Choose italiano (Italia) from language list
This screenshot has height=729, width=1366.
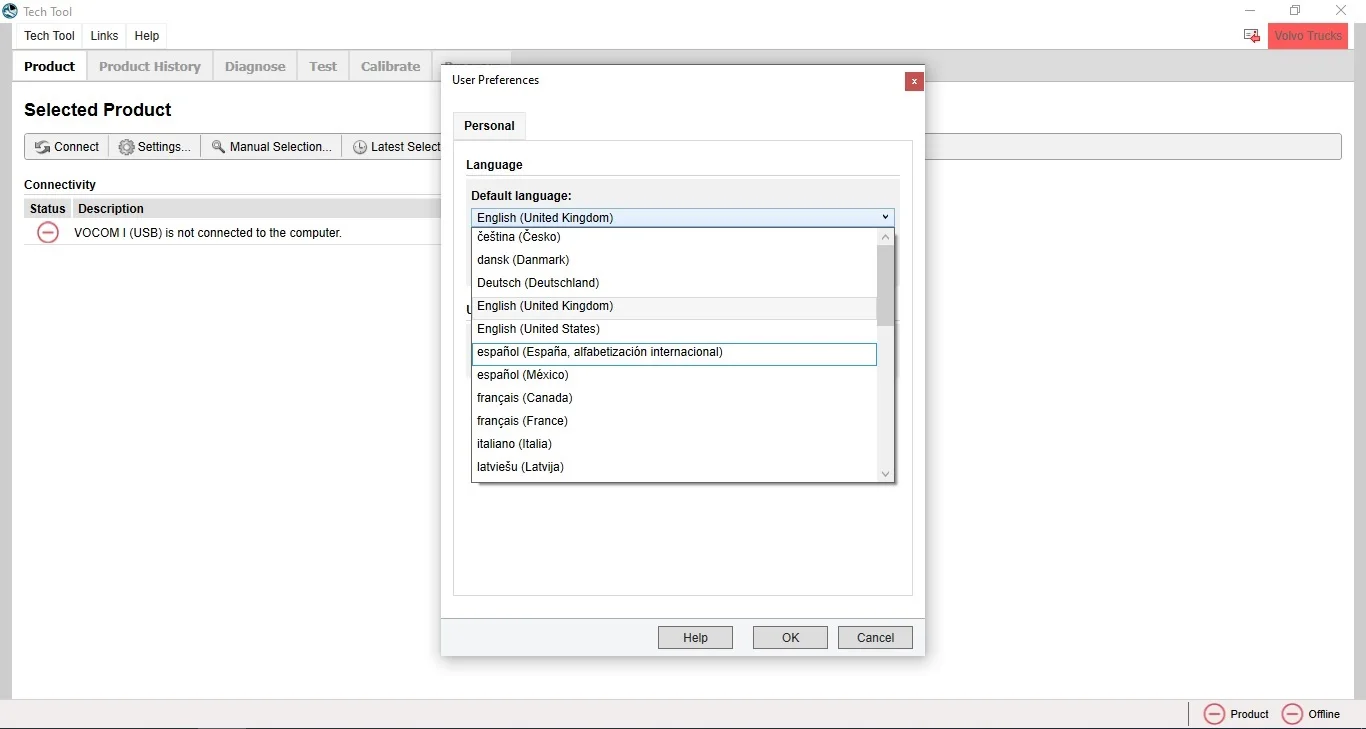click(x=674, y=444)
